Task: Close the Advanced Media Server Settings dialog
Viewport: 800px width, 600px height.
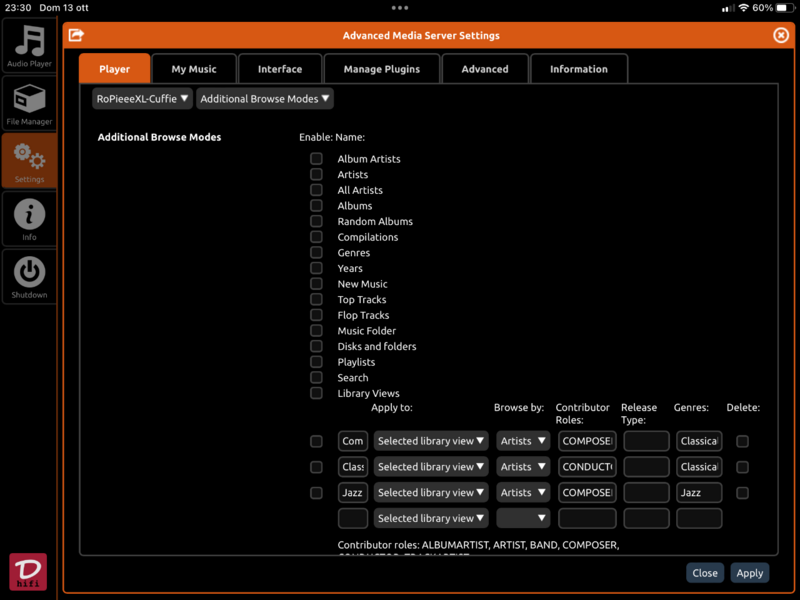Action: click(781, 35)
